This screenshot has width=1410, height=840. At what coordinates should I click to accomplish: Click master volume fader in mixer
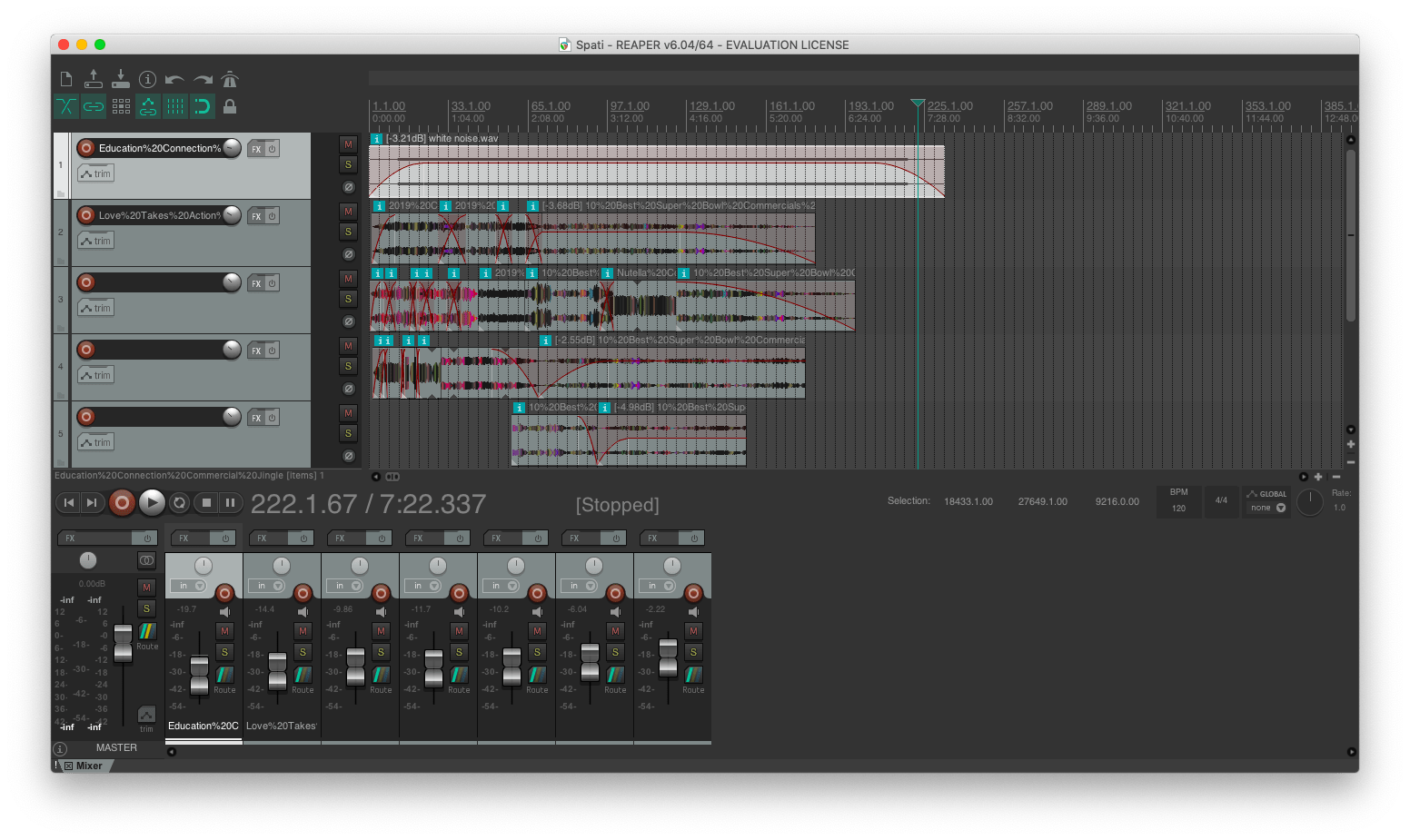[x=123, y=643]
